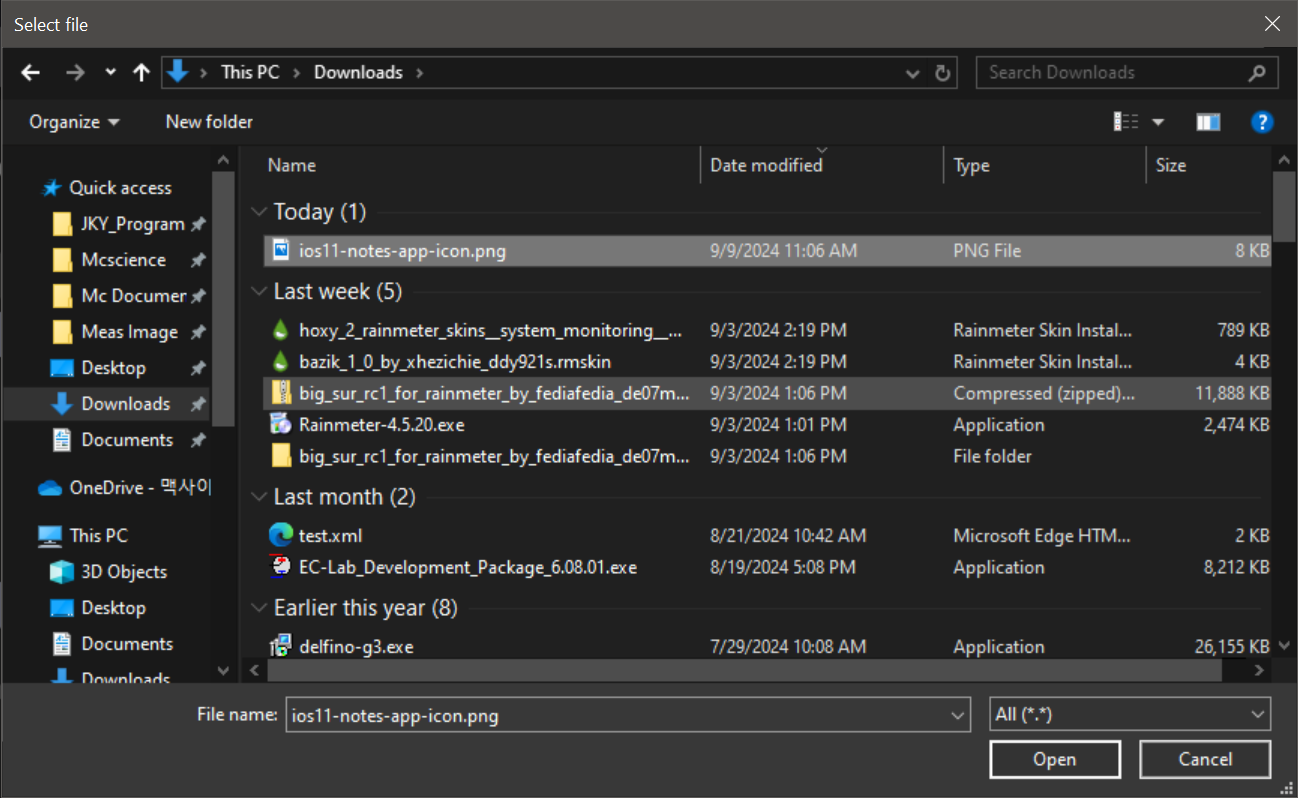Viewport: 1298px width, 798px height.
Task: Select the hoxy_2_rainmeter_skins file icon
Action: [281, 330]
